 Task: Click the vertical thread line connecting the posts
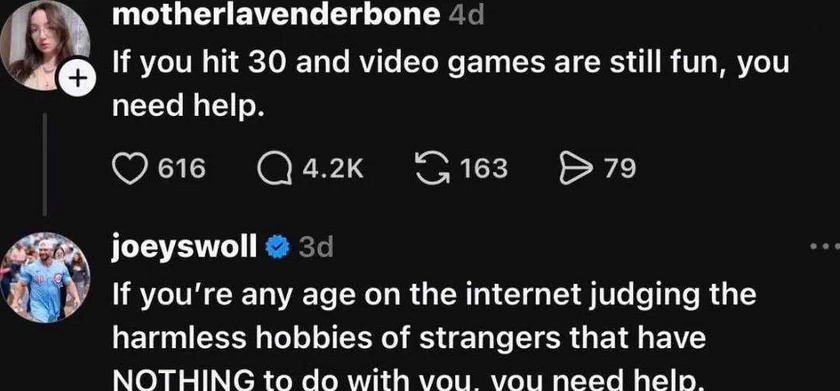click(x=45, y=164)
